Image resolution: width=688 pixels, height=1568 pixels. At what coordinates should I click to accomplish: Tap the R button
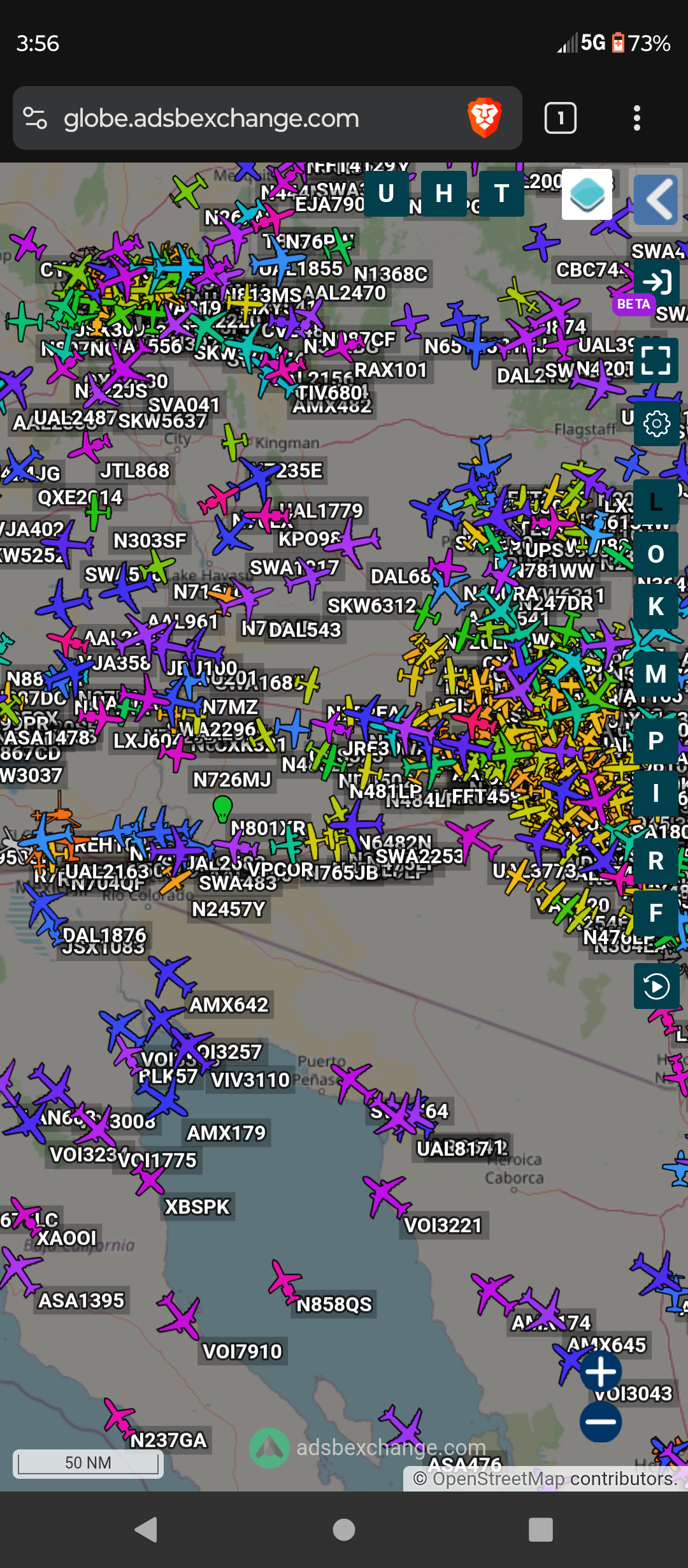tap(656, 861)
